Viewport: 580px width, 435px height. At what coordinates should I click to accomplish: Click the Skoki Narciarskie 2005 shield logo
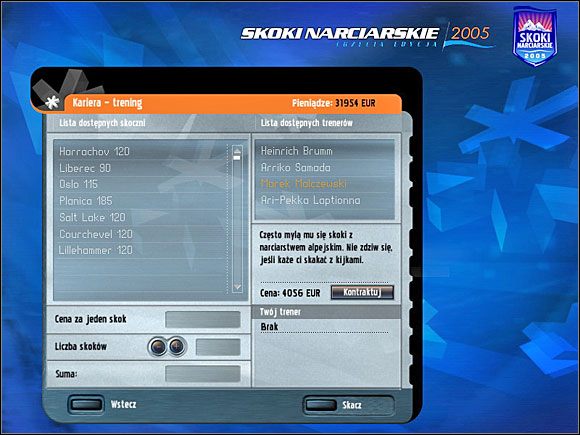coord(535,36)
